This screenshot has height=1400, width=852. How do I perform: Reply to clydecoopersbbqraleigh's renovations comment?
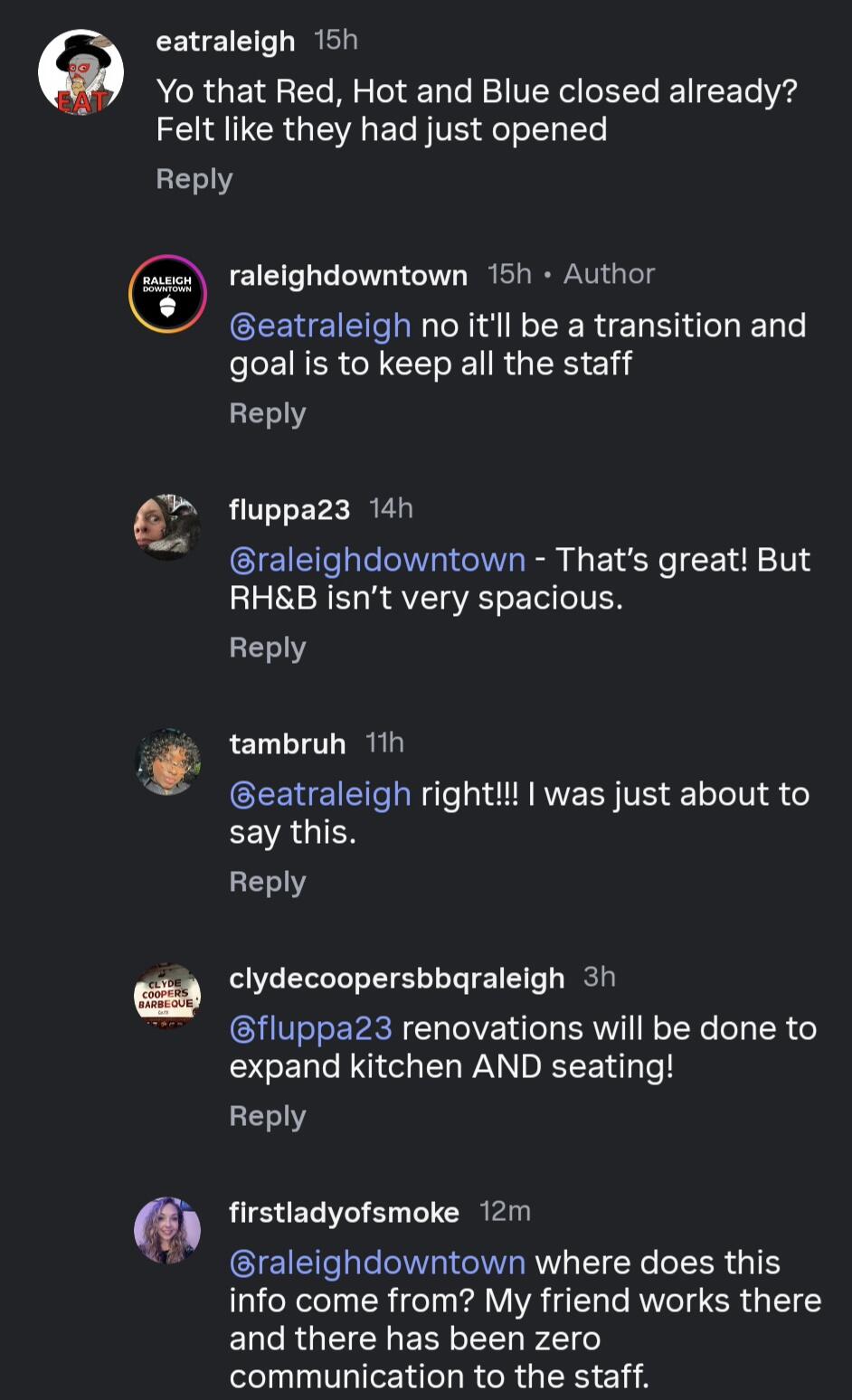[x=267, y=1116]
